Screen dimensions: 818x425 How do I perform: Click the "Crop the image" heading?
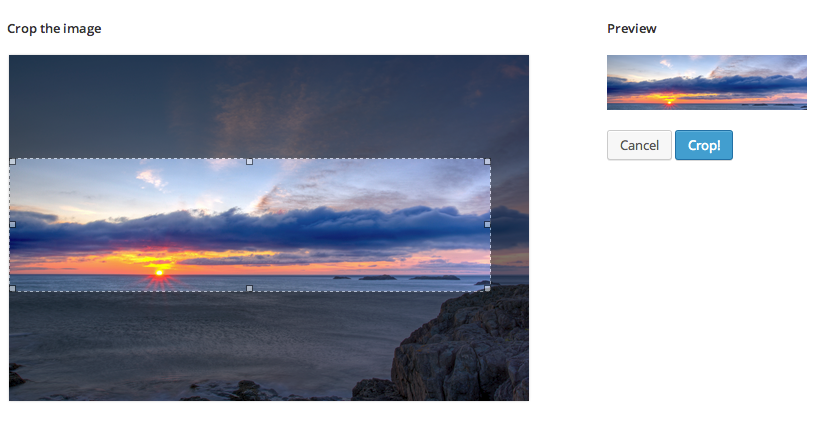[x=54, y=29]
